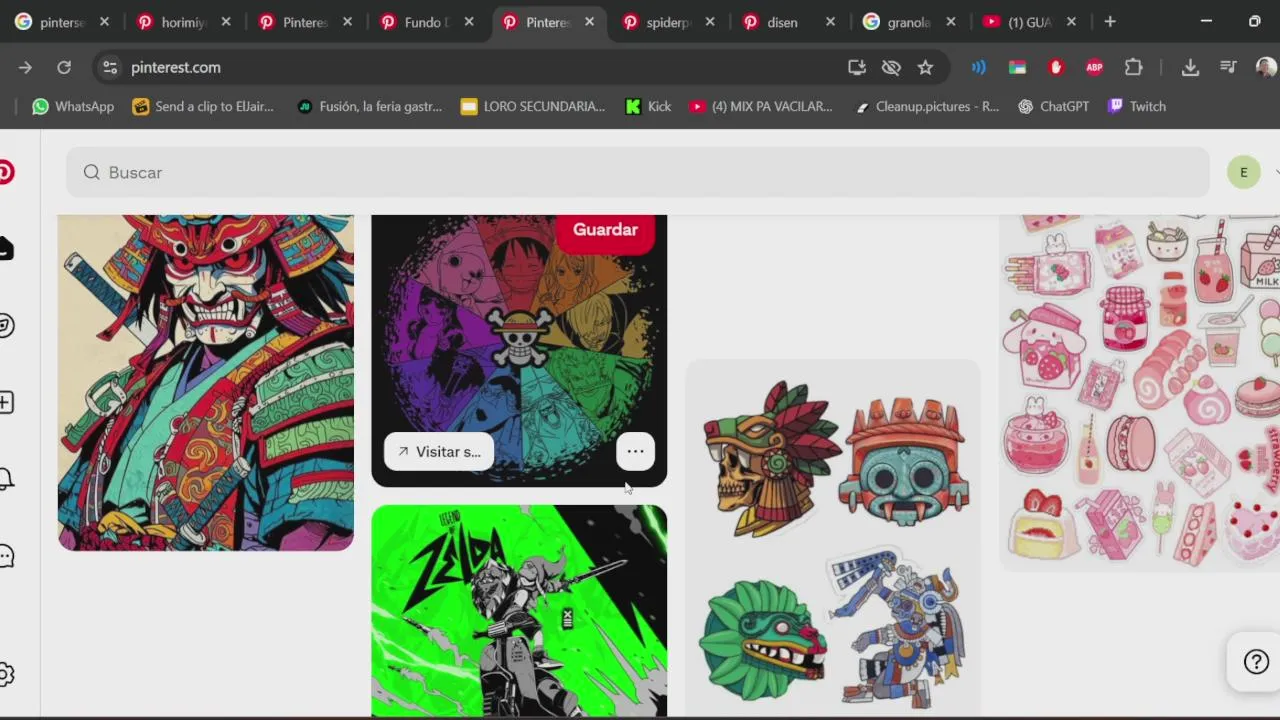The image size is (1280, 720).
Task: Open the green Zelda poster pin
Action: point(519,611)
